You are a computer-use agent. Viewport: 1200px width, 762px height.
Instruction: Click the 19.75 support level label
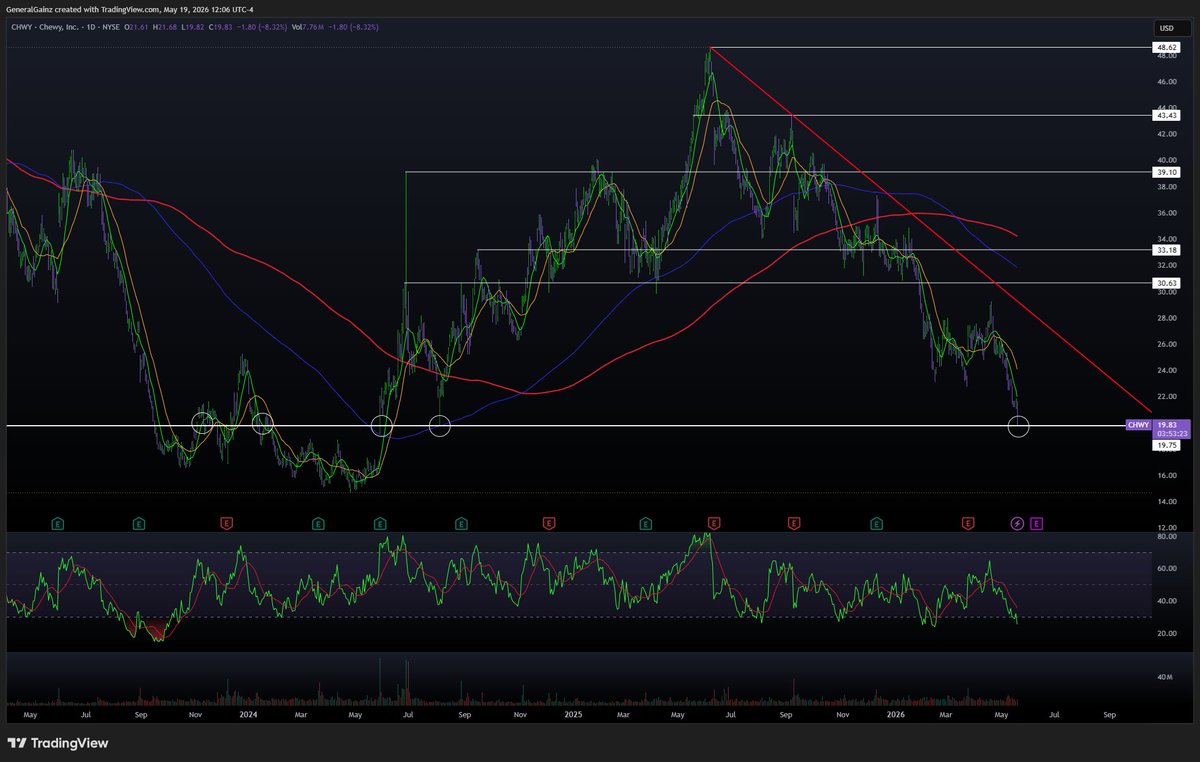click(x=1166, y=447)
